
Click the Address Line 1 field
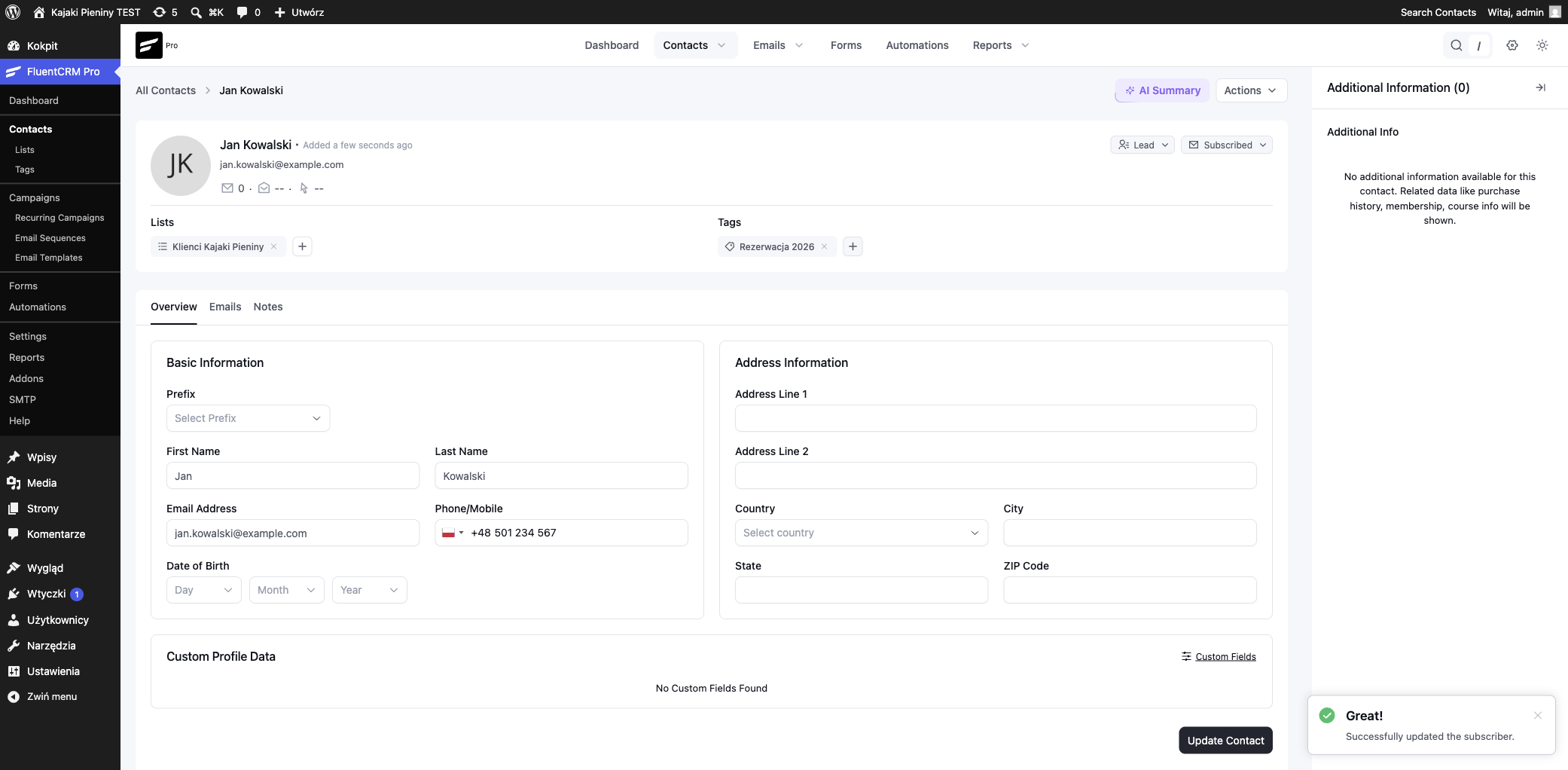[x=996, y=418]
